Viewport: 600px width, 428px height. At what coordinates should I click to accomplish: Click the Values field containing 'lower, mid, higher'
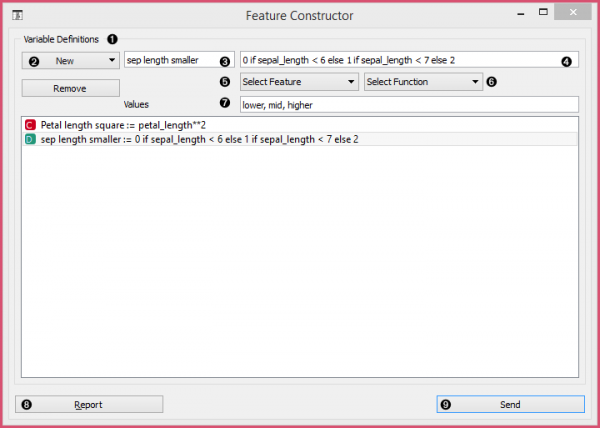point(408,104)
